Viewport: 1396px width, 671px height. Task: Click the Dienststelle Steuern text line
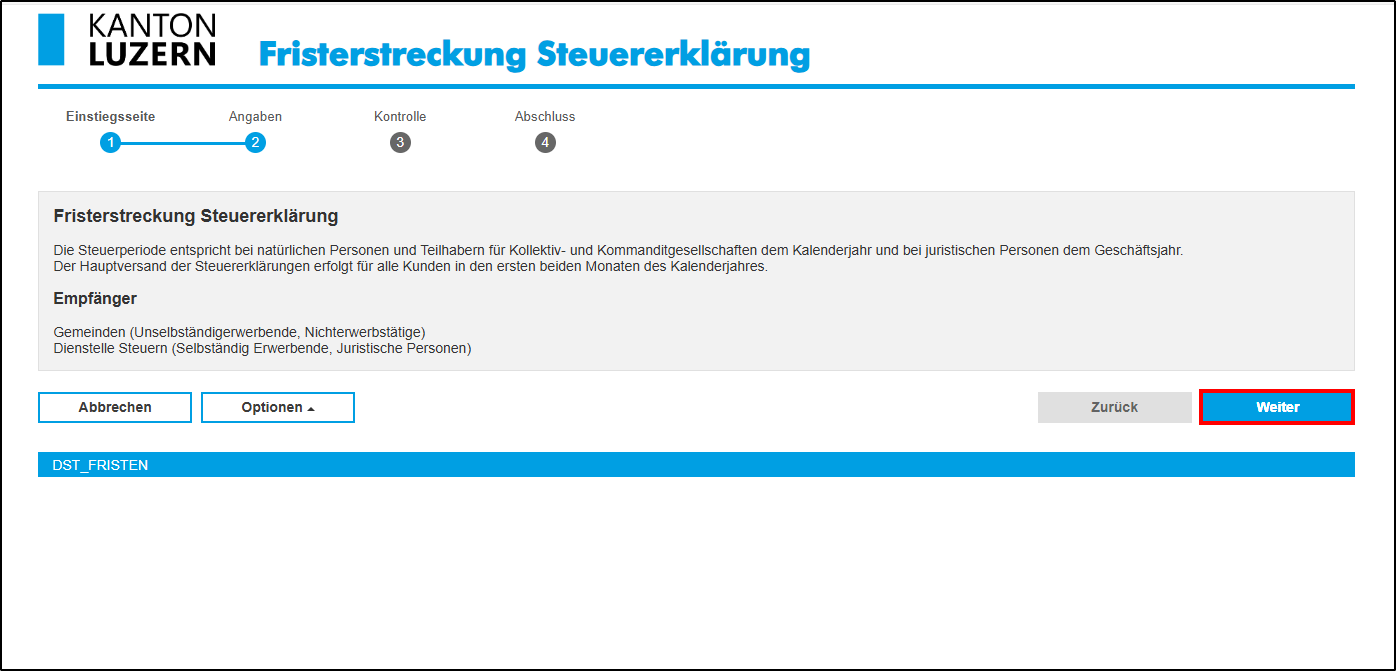(x=262, y=348)
